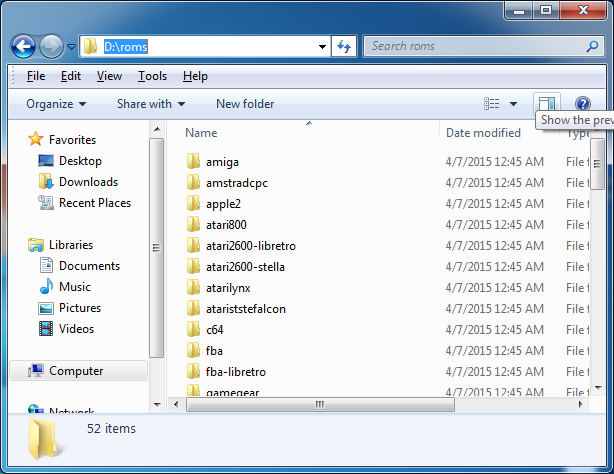Viewport: 614px width, 474px height.
Task: Click the Favorites star icon
Action: [36, 139]
